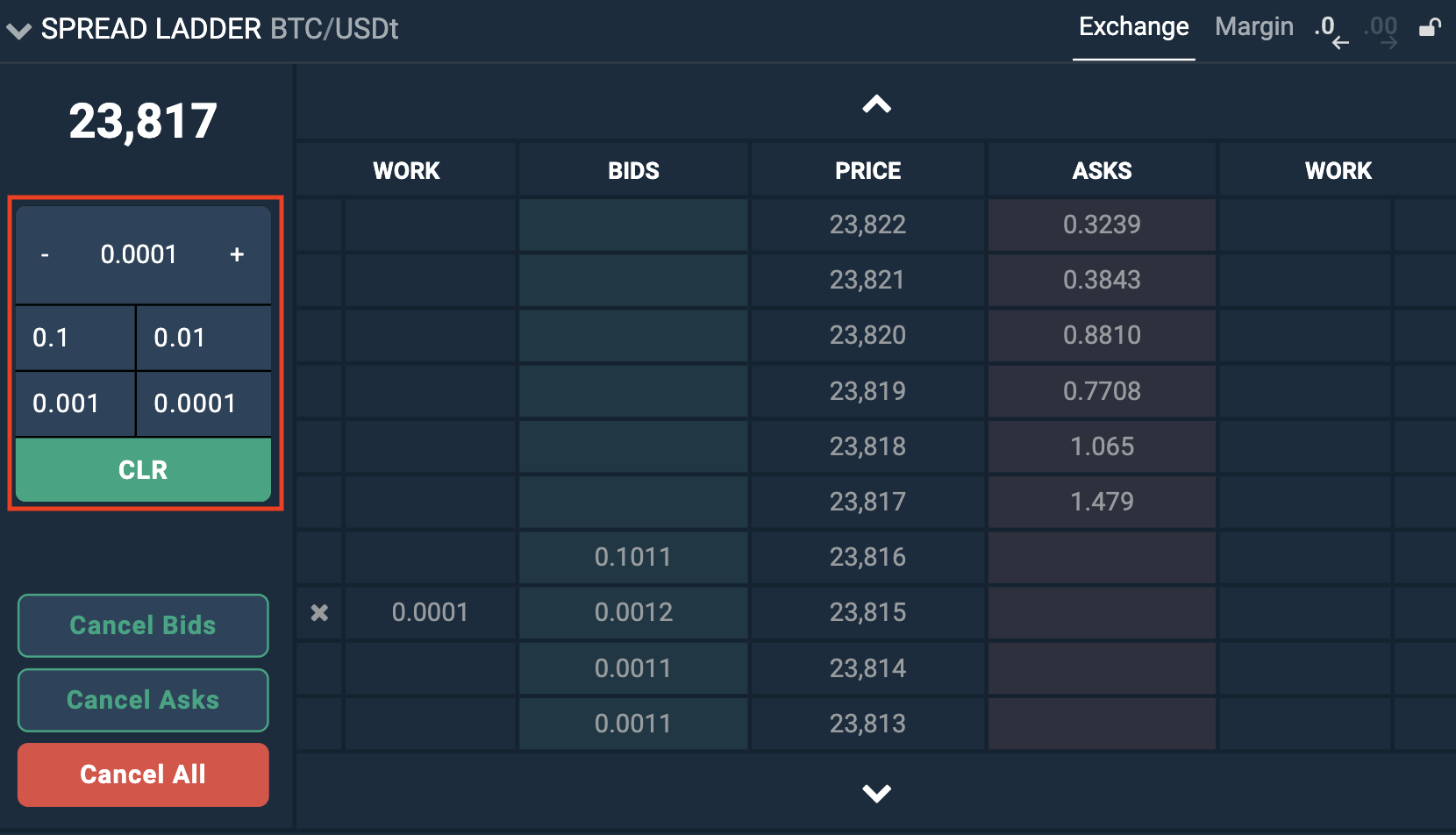Switch to the Exchange tab
The height and width of the screenshot is (835, 1456).
click(x=1133, y=26)
